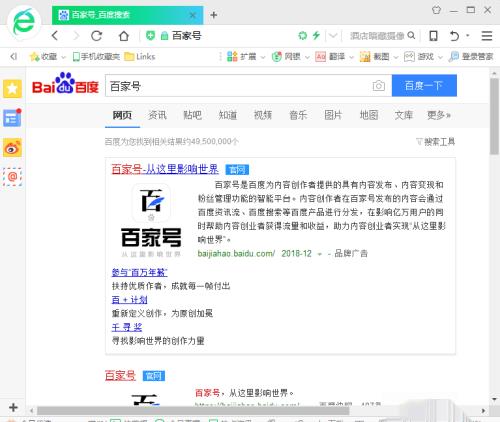The width and height of the screenshot is (500, 422).
Task: Click the vertical page scrollbar
Action: (x=494, y=117)
